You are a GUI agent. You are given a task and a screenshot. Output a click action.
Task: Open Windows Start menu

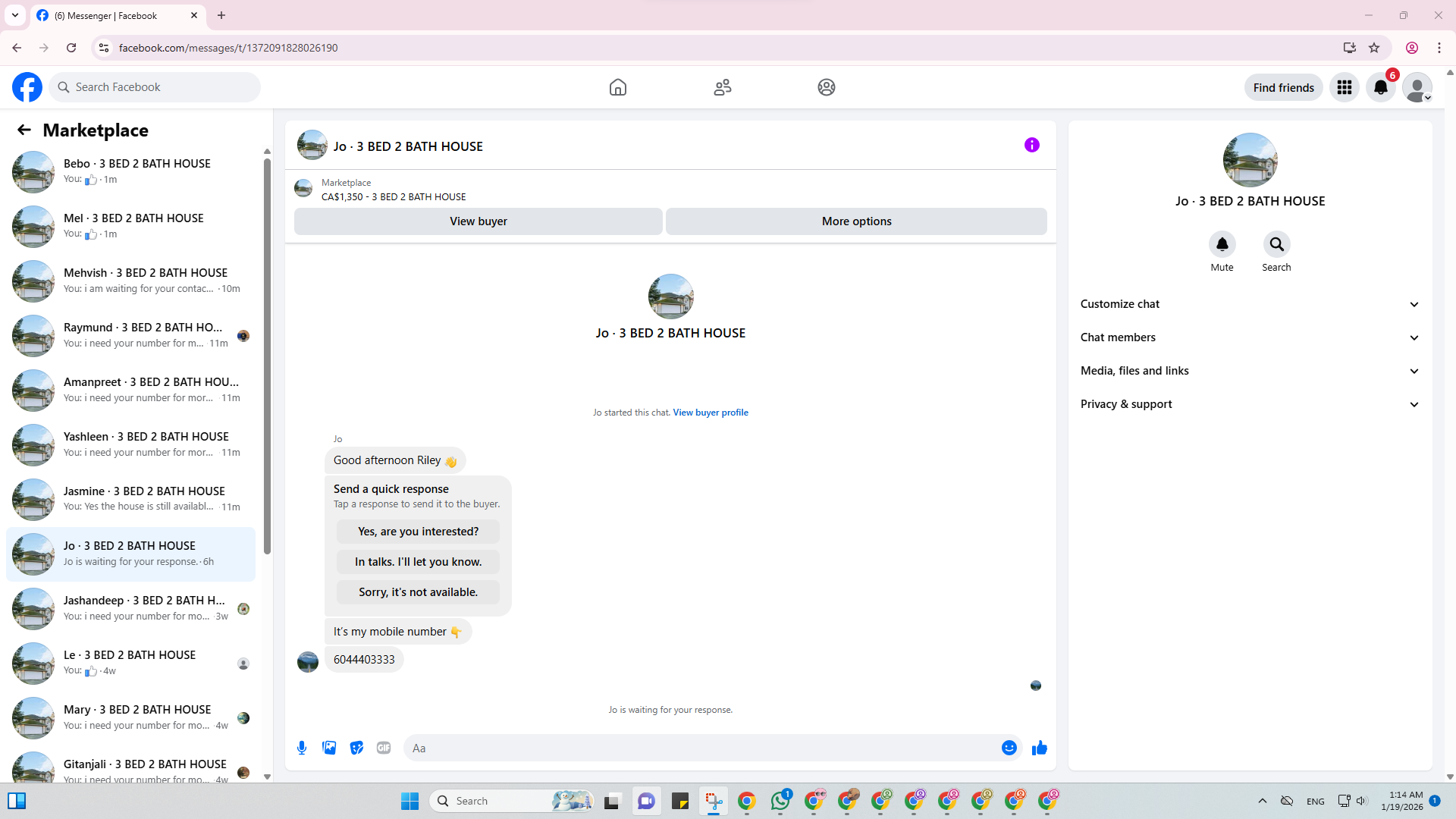click(x=409, y=801)
